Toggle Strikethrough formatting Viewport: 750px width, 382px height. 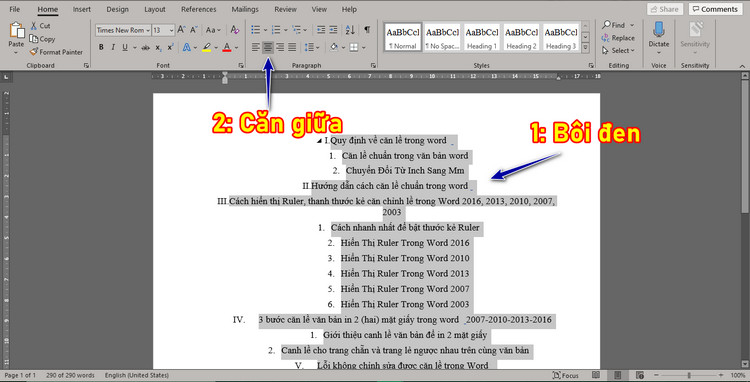point(146,47)
